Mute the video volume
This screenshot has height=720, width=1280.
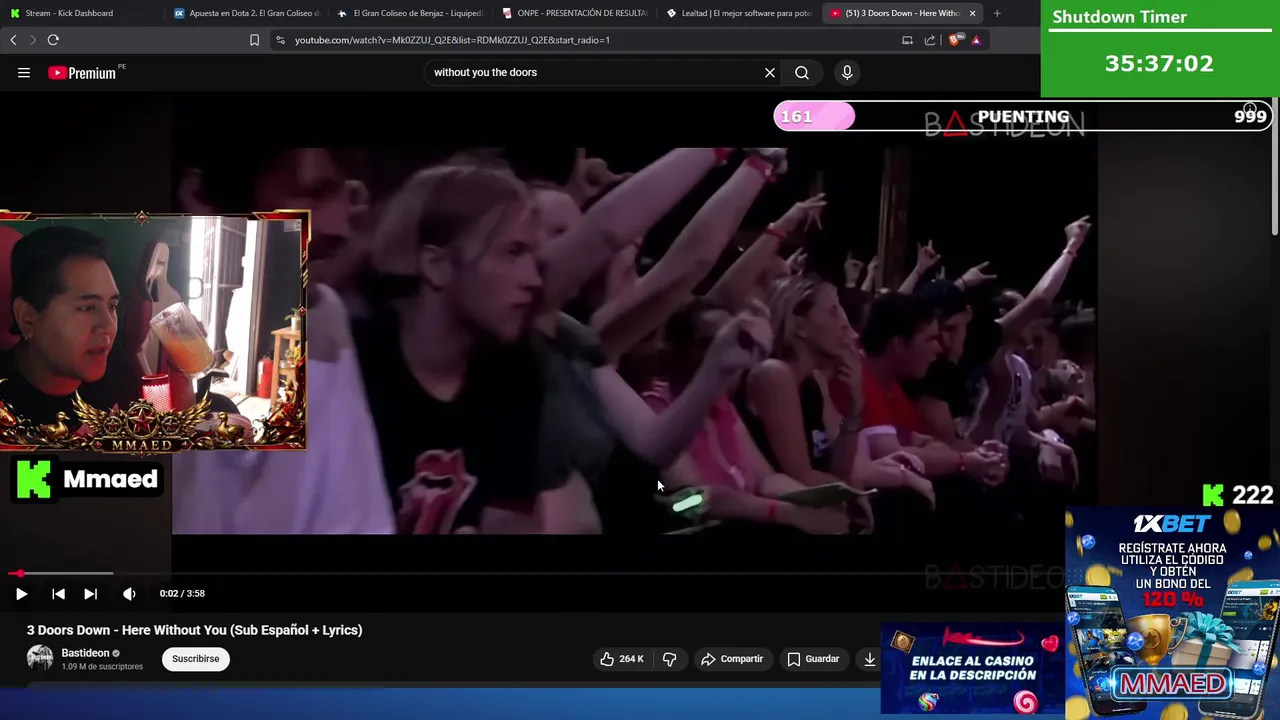click(x=129, y=593)
